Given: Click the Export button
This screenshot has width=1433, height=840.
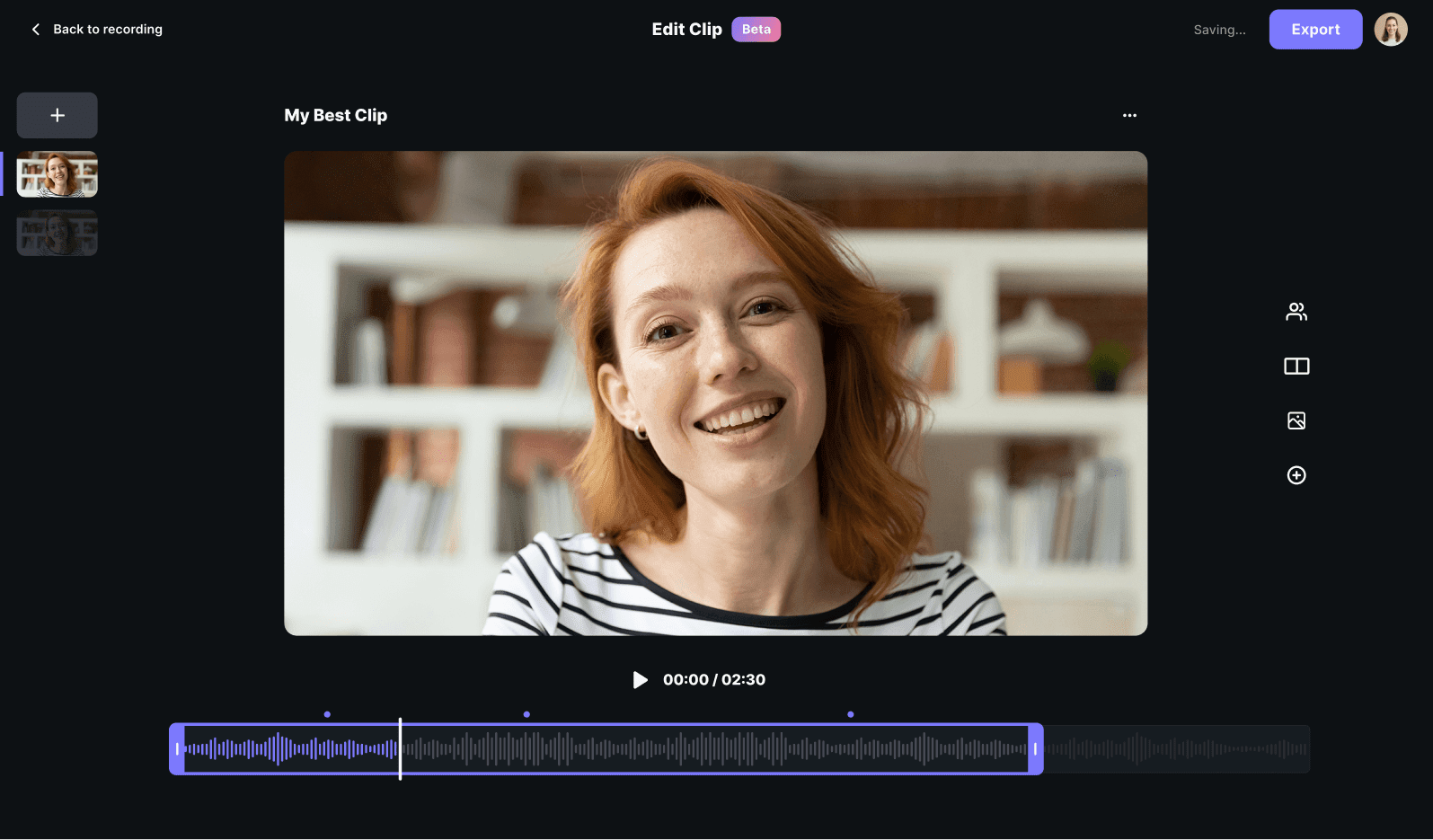Looking at the screenshot, I should click(x=1314, y=30).
